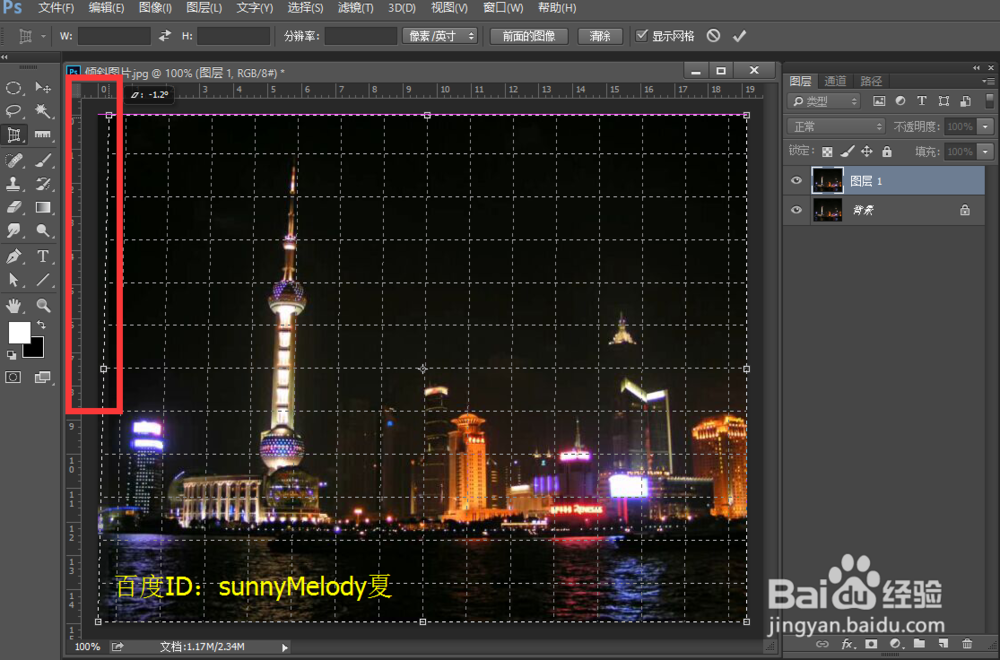Click the W width input field

[x=114, y=36]
